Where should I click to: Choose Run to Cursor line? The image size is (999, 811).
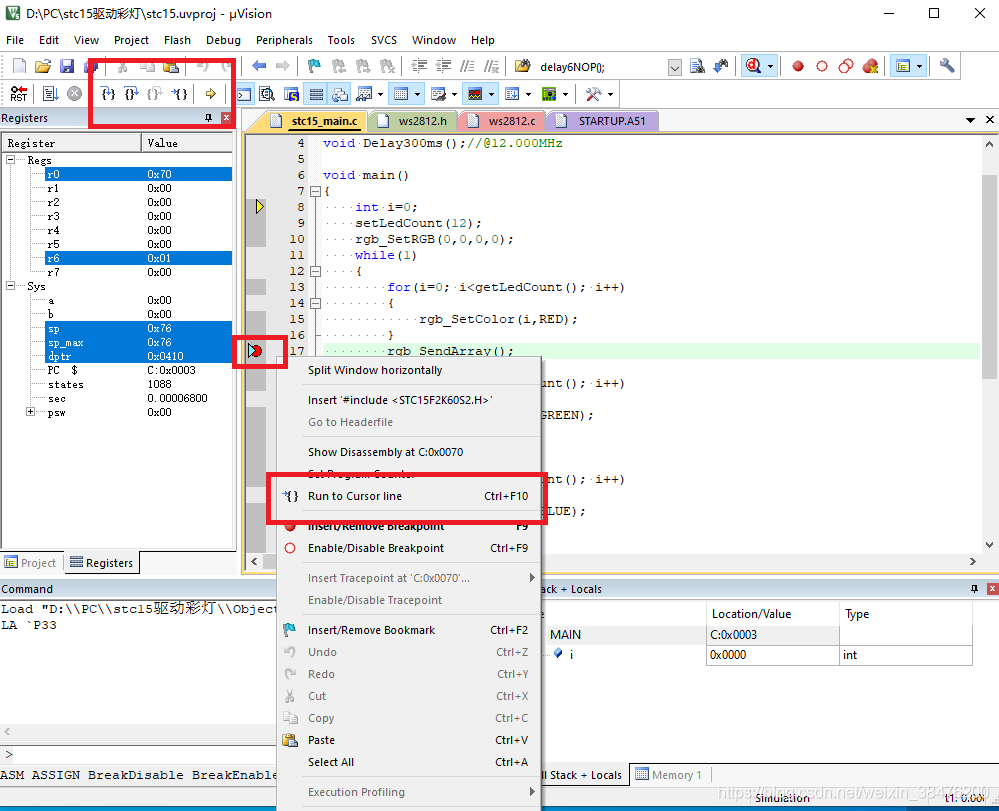pyautogui.click(x=408, y=496)
